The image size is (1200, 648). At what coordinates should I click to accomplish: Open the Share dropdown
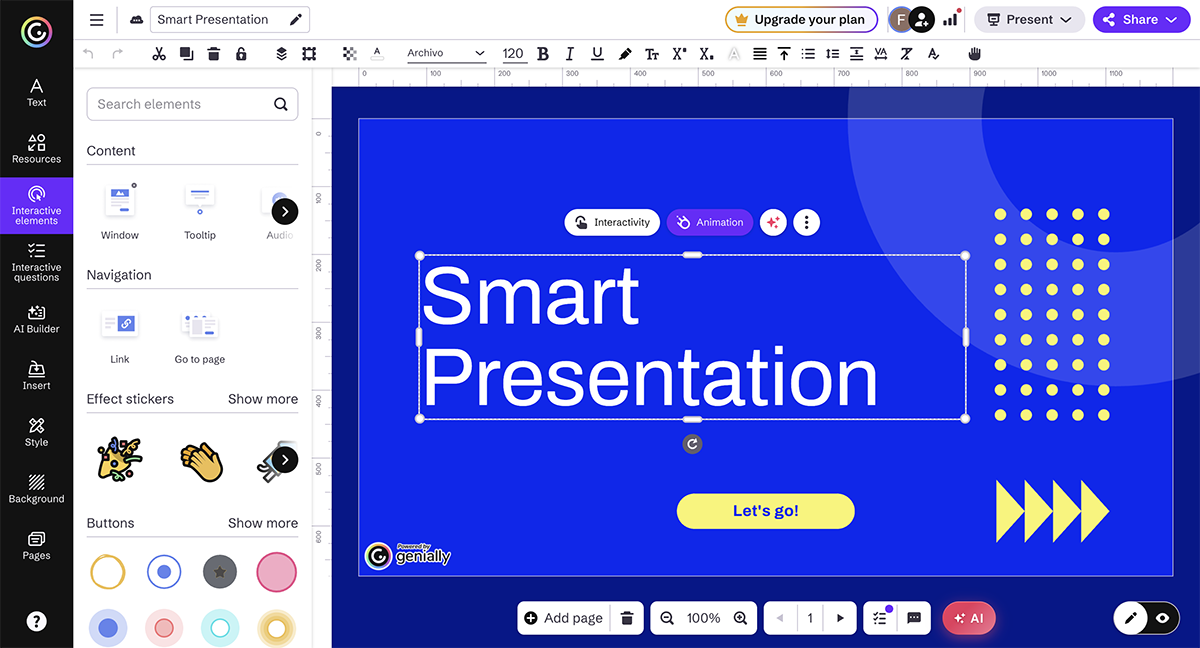coord(1142,19)
